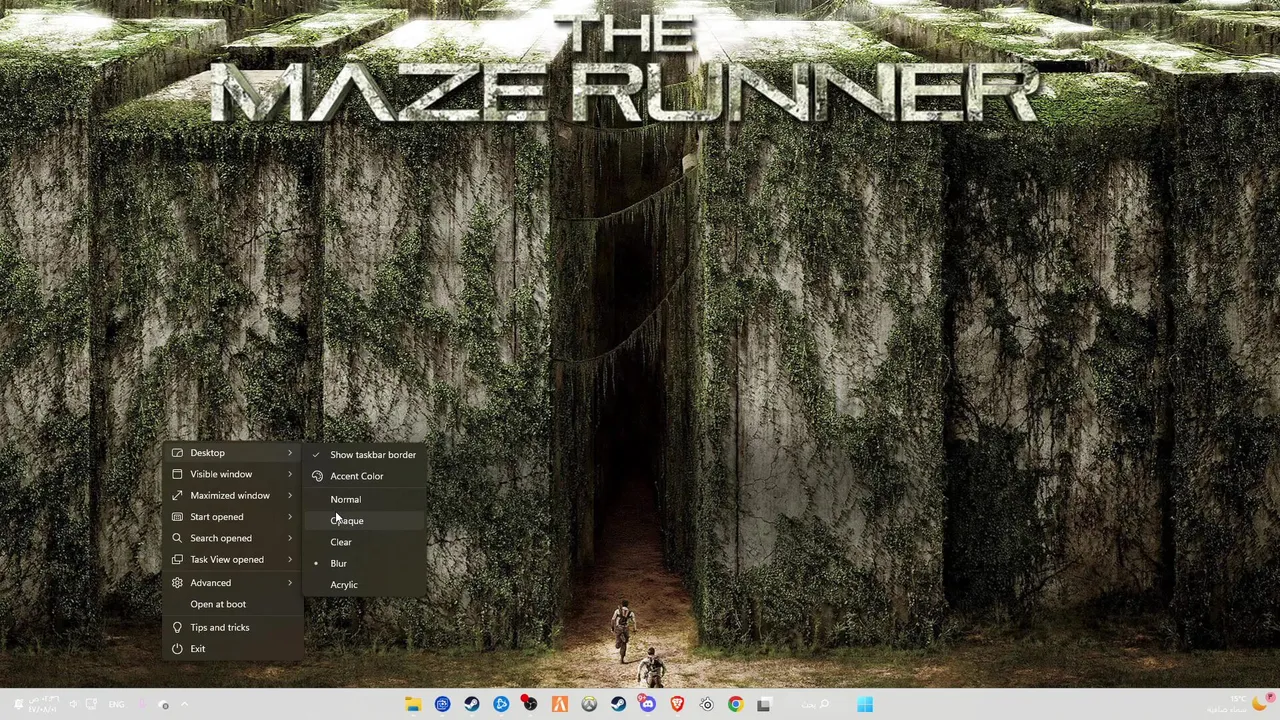Expand Search opened options
Screen dimensions: 1280x720
click(x=234, y=538)
